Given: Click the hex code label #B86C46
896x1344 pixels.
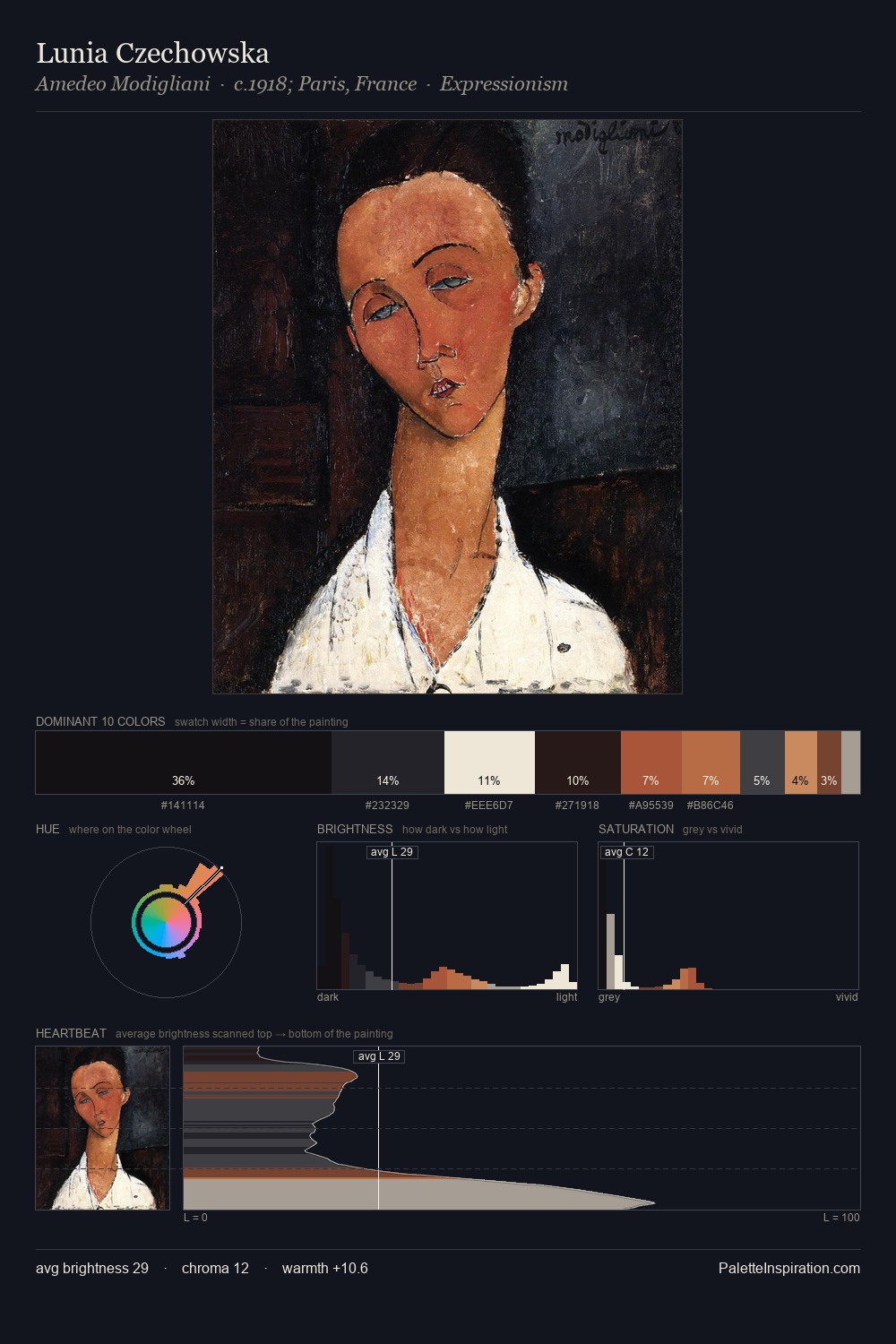Looking at the screenshot, I should [710, 806].
